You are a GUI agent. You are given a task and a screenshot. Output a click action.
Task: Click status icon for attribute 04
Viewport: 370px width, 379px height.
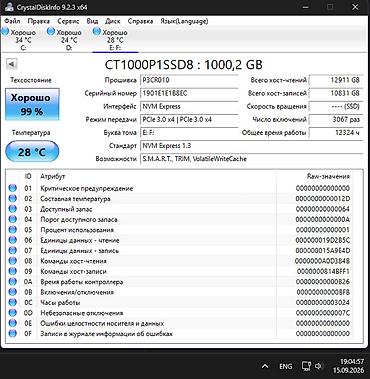13,219
